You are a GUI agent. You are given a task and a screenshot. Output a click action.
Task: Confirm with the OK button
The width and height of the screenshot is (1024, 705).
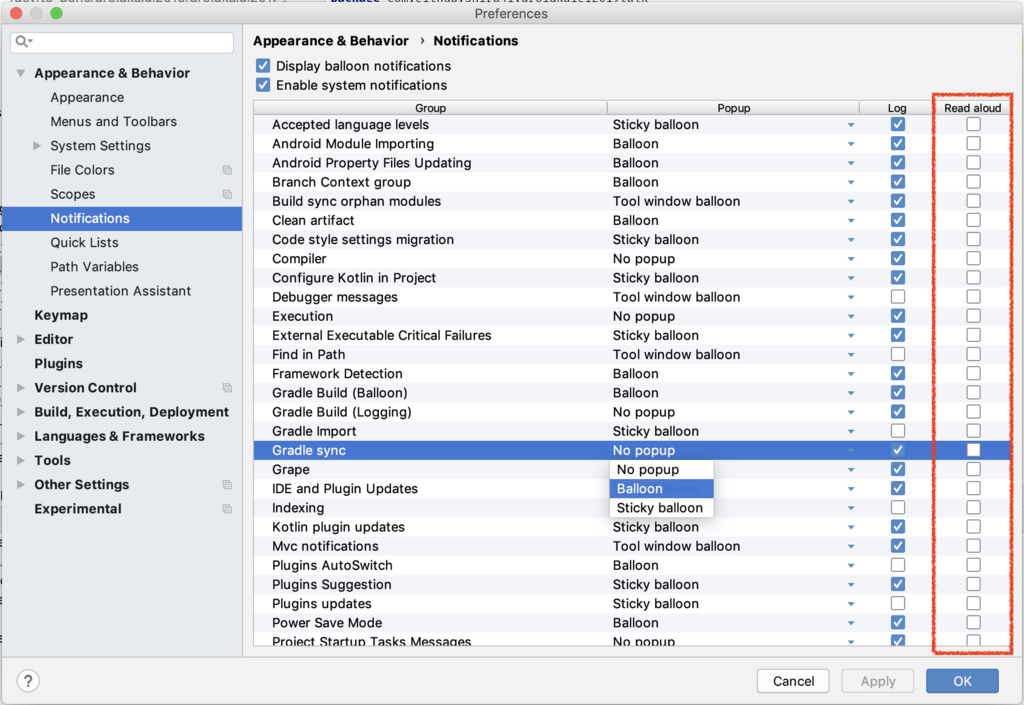962,681
